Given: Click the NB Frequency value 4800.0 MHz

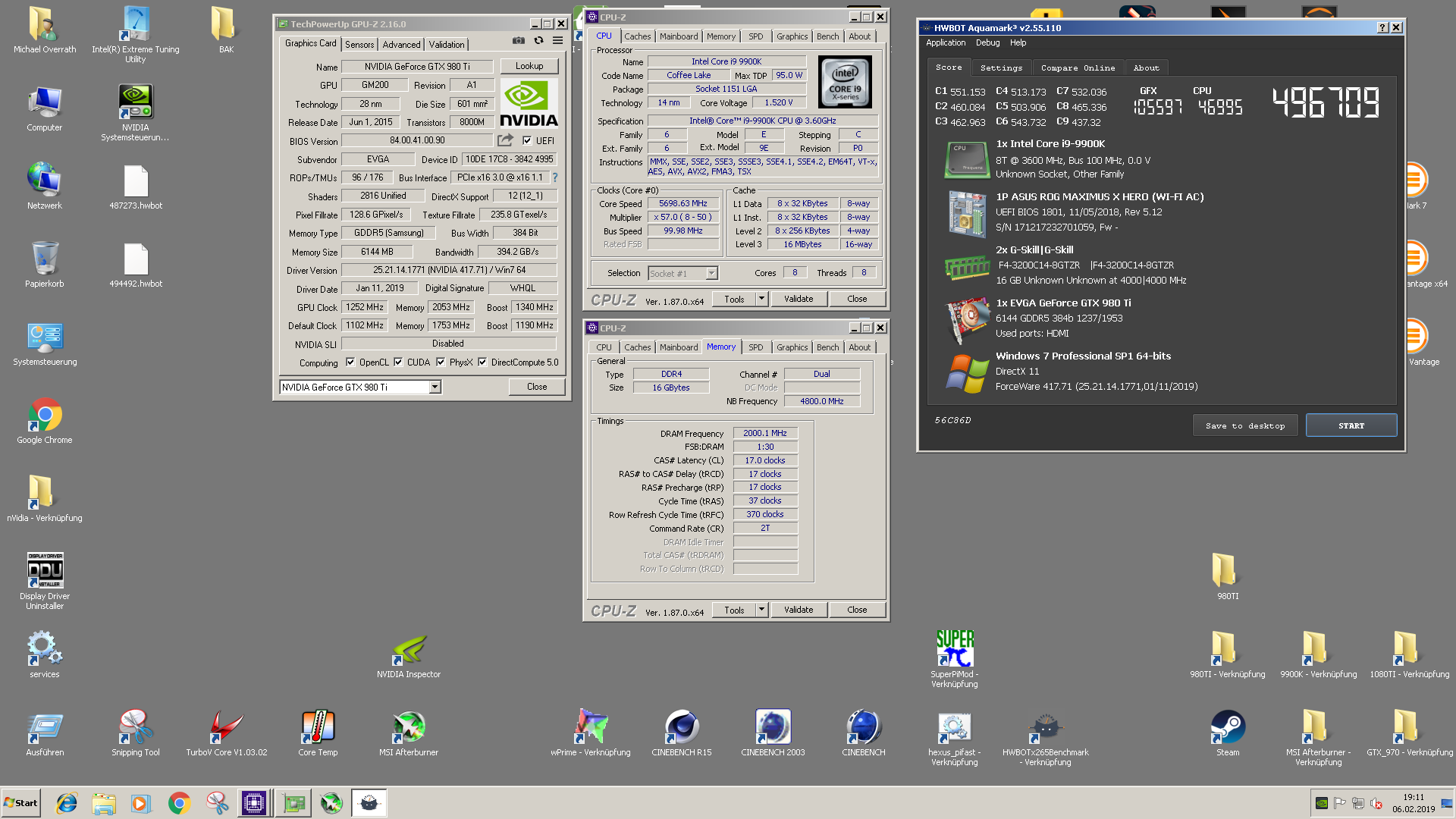Looking at the screenshot, I should click(x=822, y=401).
